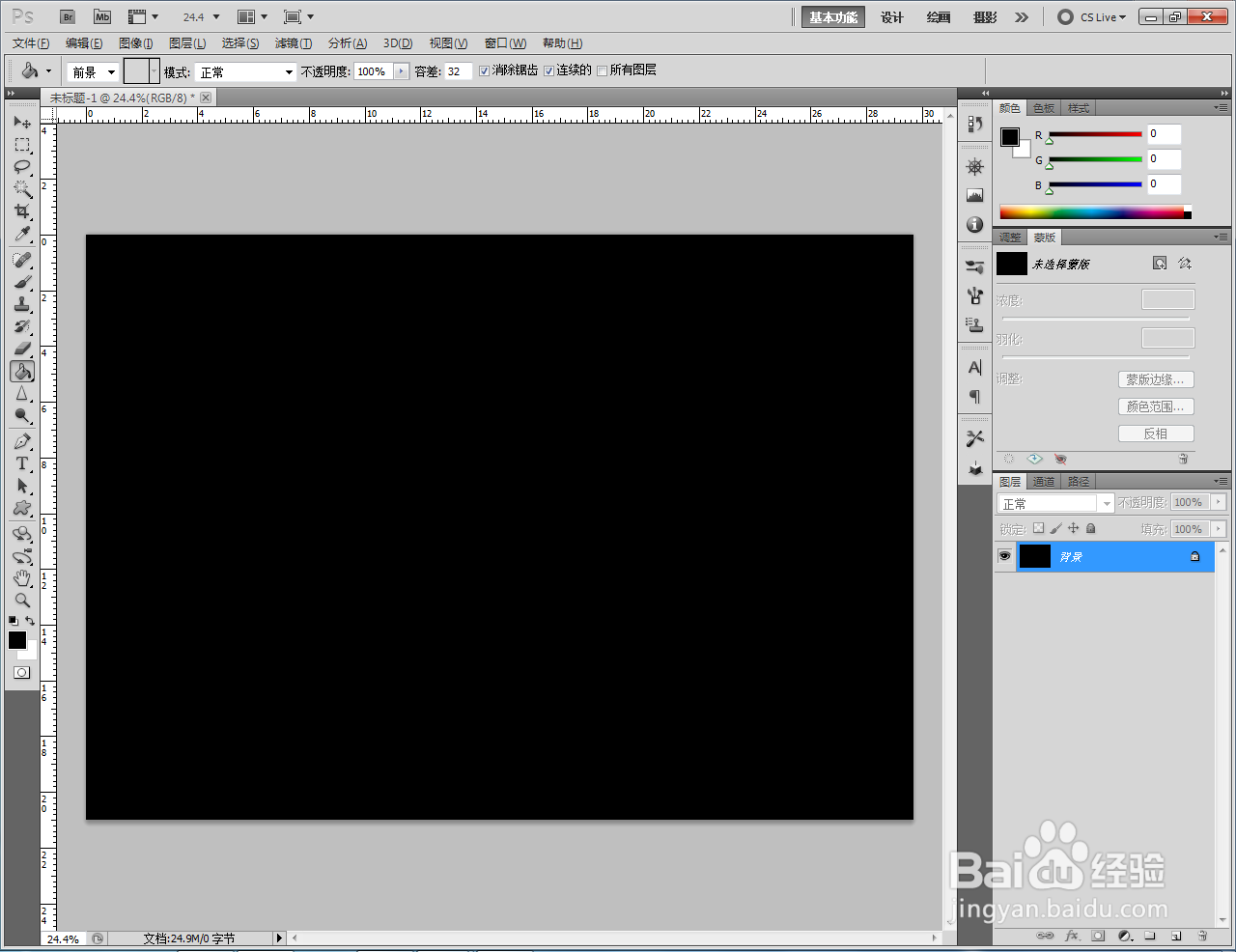Select the Clone Stamp tool
The image size is (1236, 952).
pyautogui.click(x=22, y=304)
